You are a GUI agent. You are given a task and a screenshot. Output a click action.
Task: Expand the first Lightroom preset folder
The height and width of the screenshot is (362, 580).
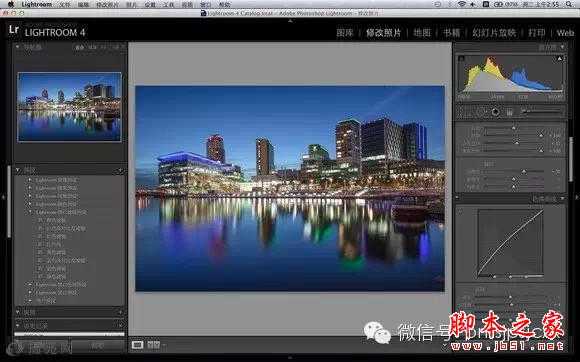coord(30,180)
